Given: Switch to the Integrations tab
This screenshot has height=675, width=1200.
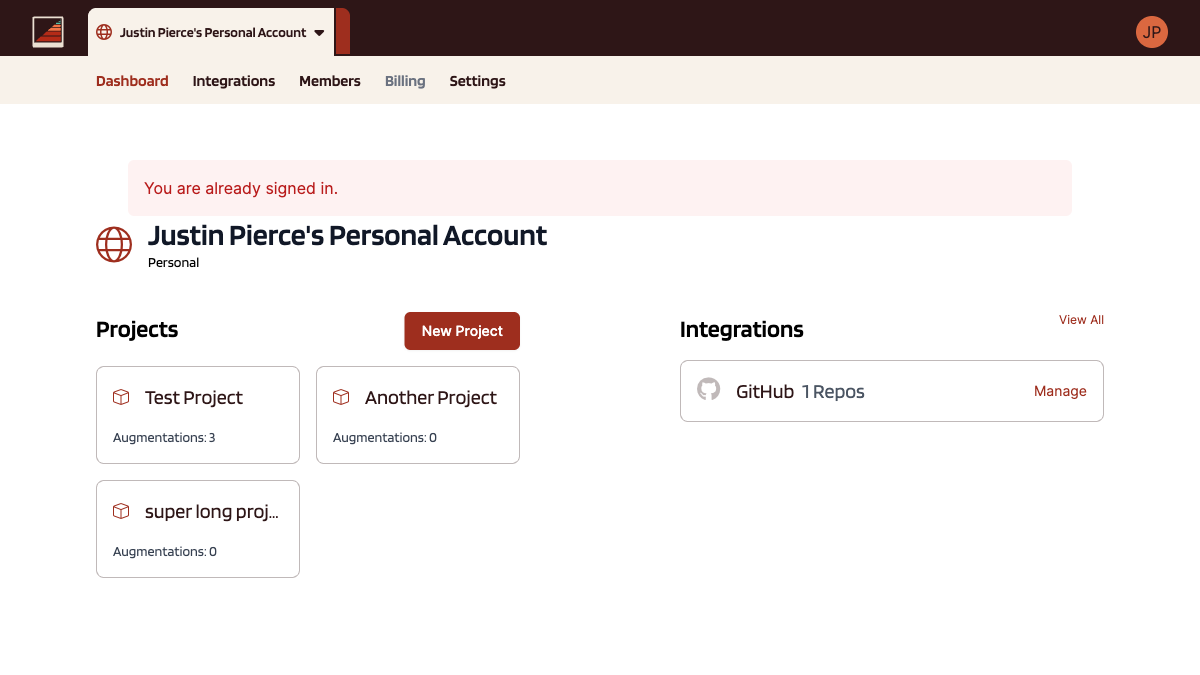Looking at the screenshot, I should click(233, 81).
